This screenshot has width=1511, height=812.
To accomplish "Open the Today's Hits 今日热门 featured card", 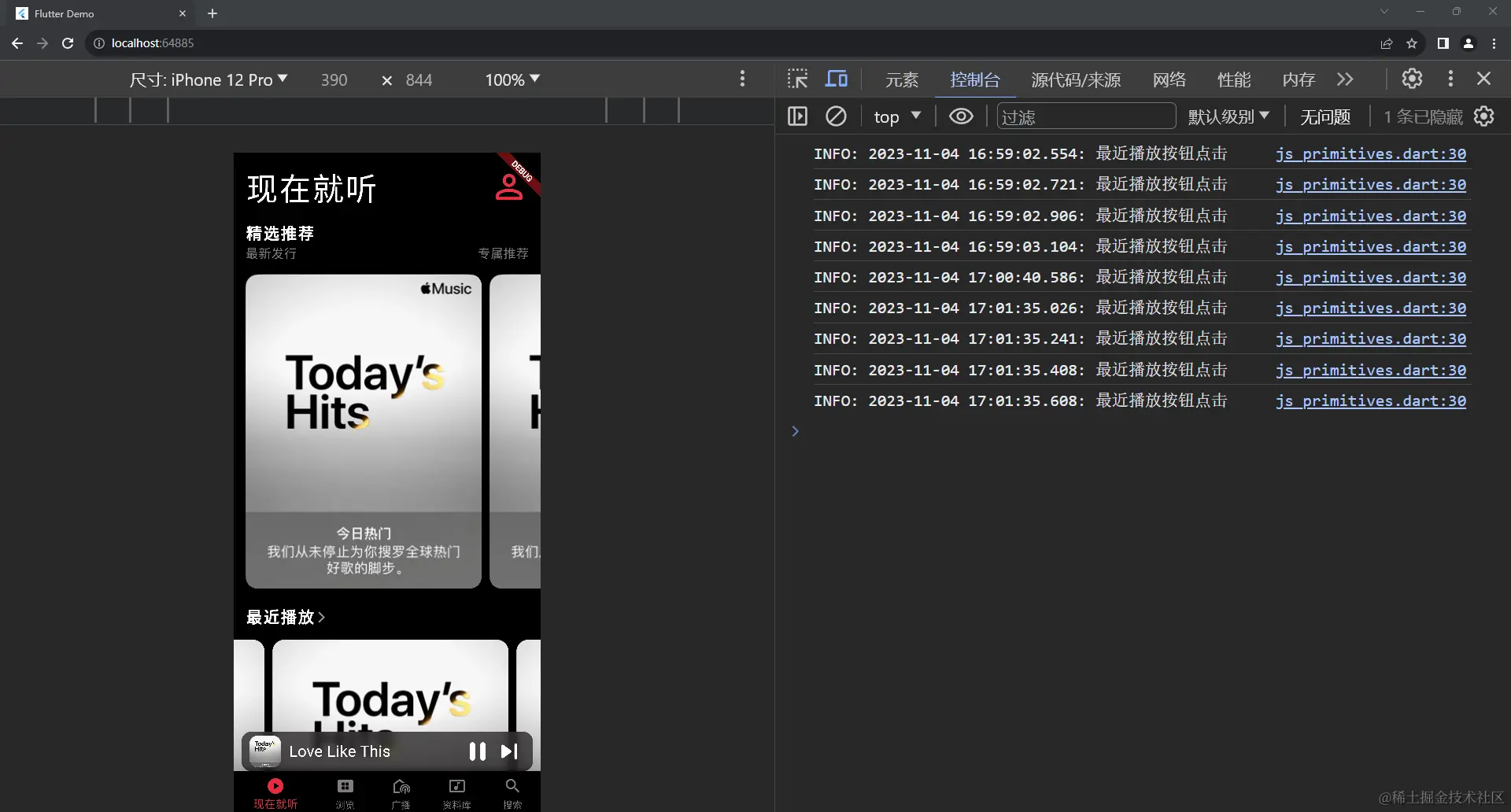I will (x=364, y=431).
